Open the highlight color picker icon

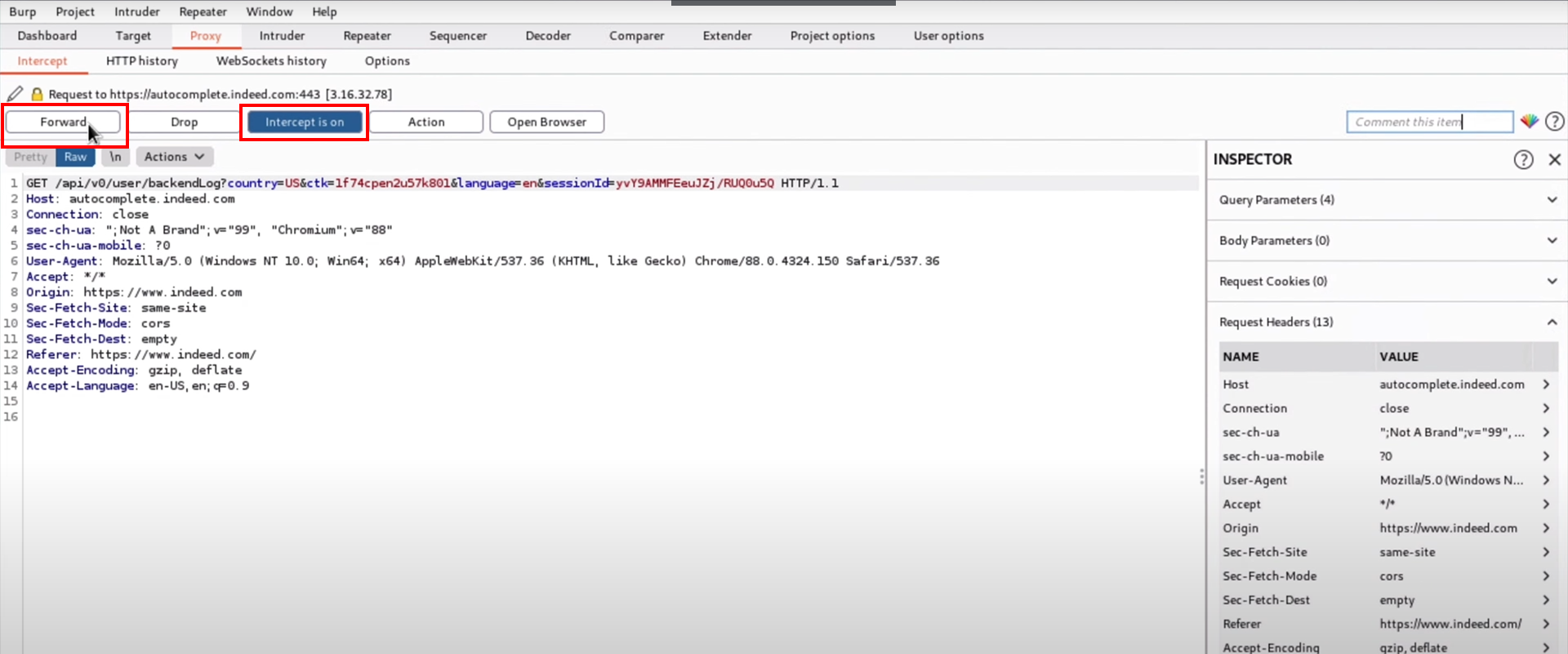[x=1529, y=122]
